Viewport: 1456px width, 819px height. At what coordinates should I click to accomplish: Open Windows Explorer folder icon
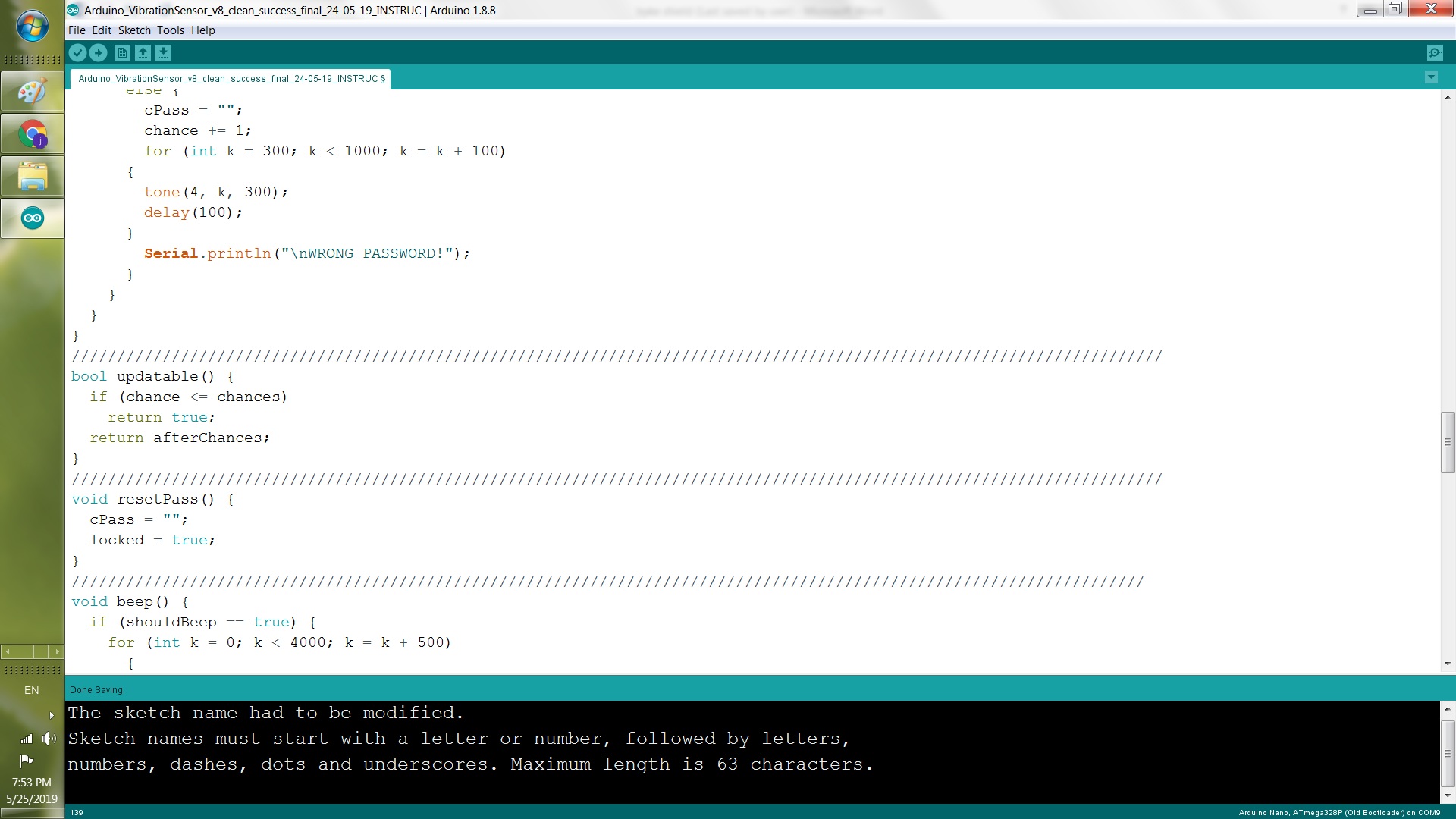(33, 176)
